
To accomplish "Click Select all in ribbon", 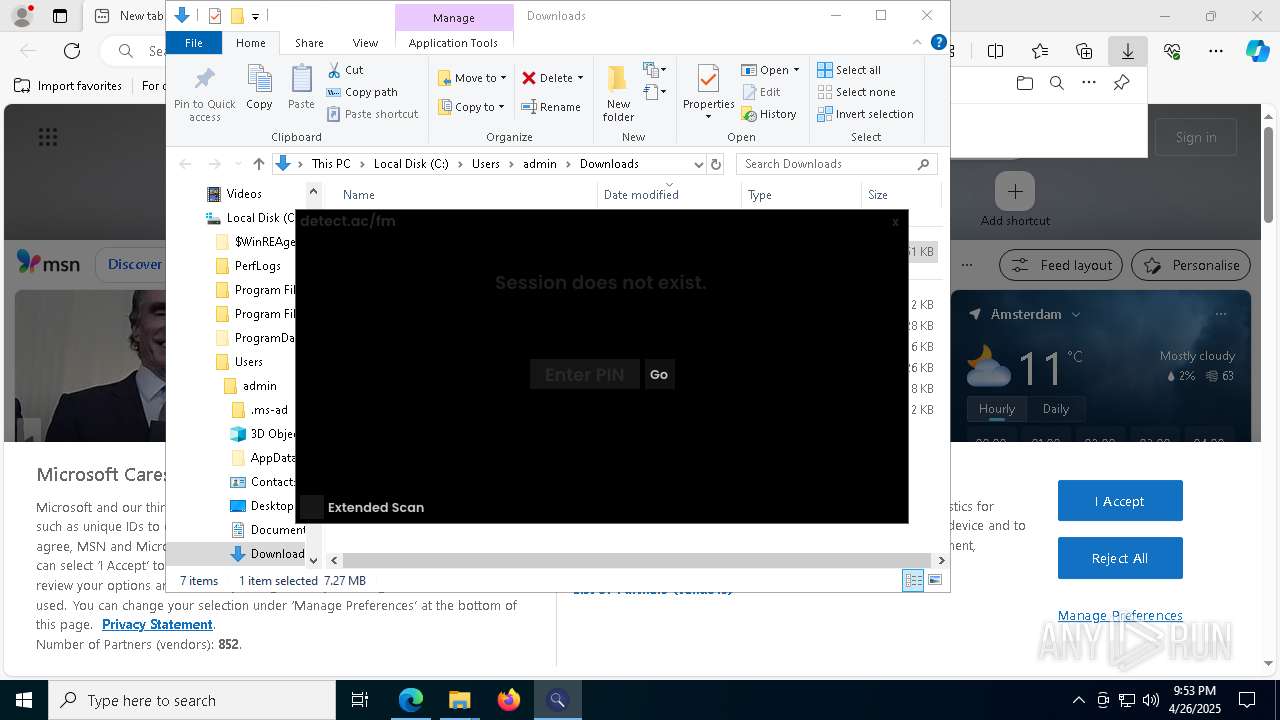I will click(x=849, y=70).
